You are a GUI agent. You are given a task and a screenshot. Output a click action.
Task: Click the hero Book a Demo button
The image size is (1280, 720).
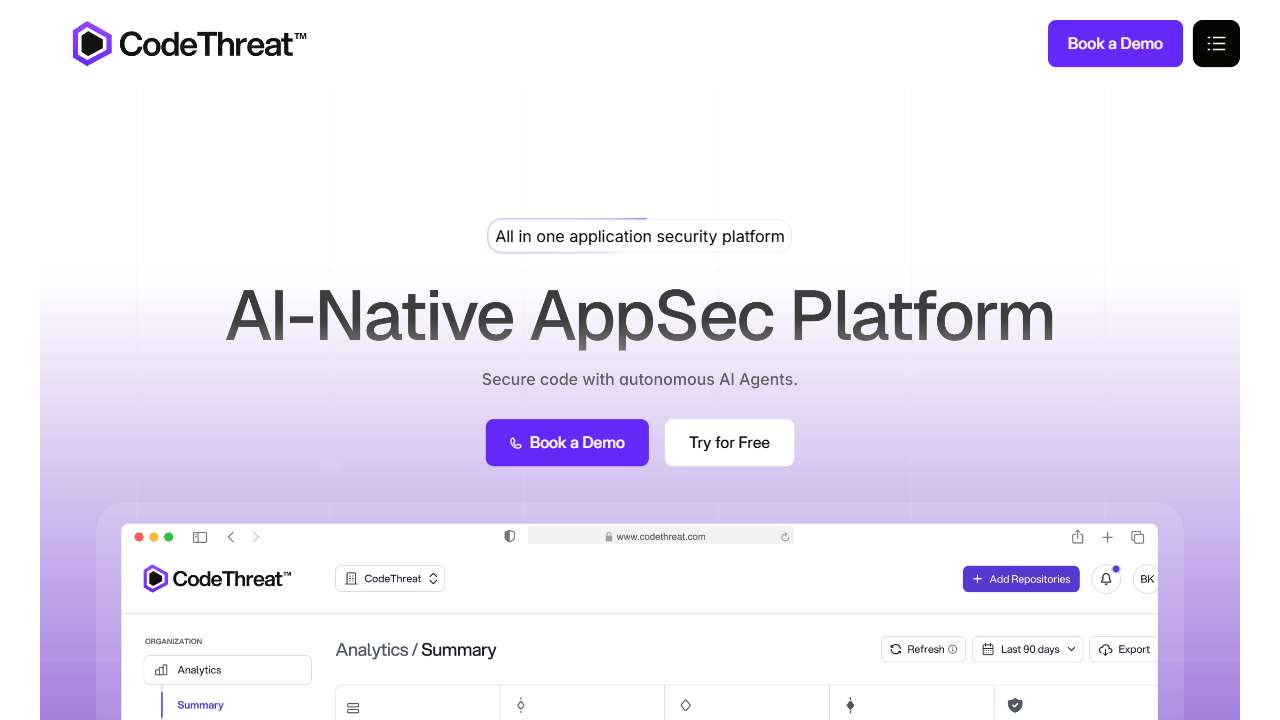[567, 443]
